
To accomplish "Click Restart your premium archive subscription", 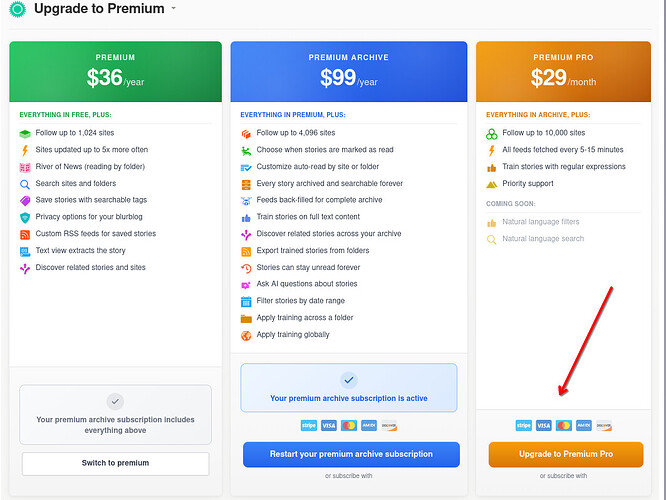I will point(351,454).
